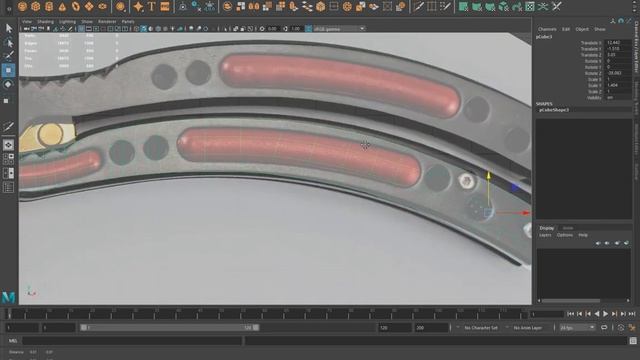Open the Layers menu in layer editor
640x360 pixels.
click(545, 235)
